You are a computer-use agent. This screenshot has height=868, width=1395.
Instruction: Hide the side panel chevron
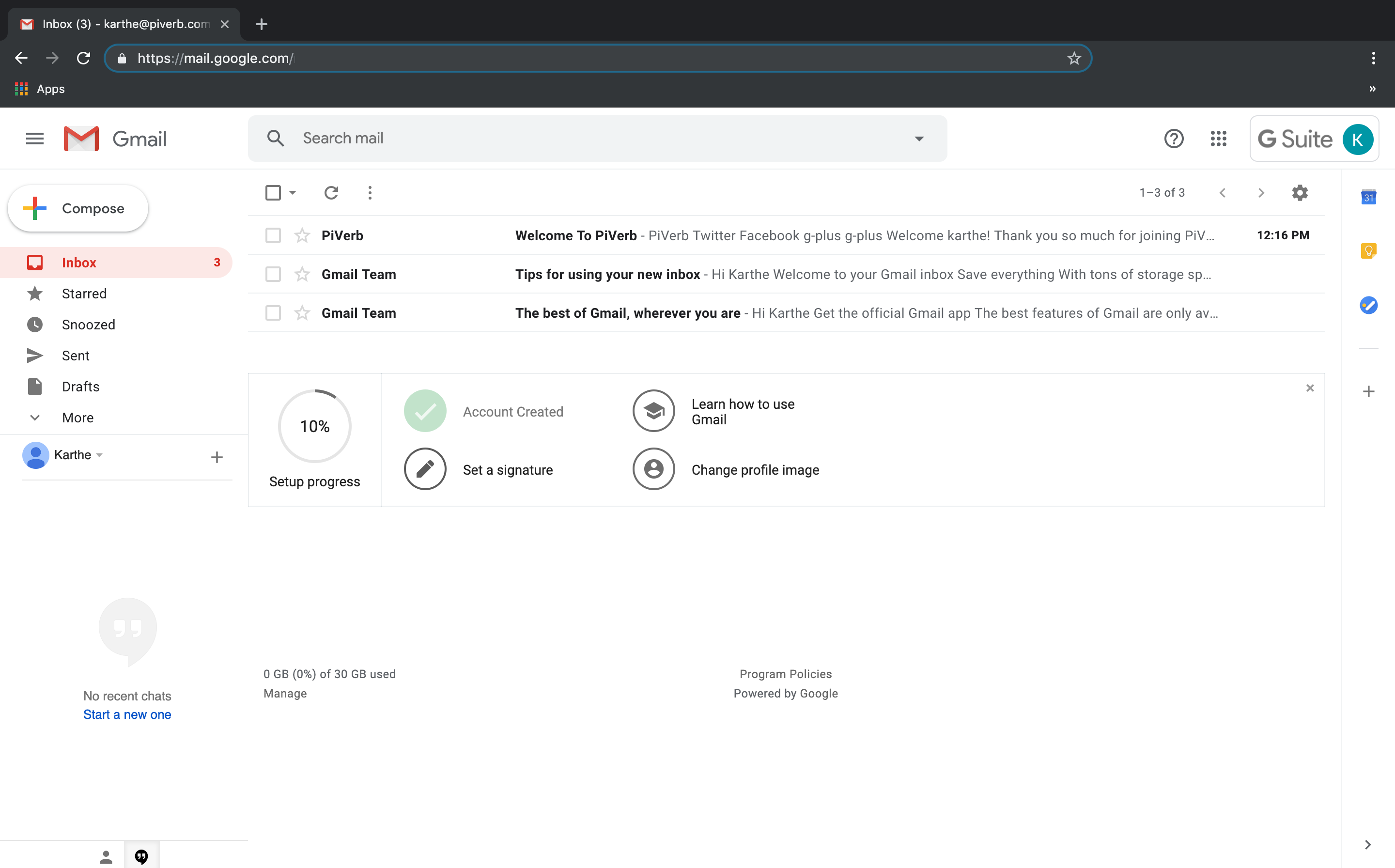1368,844
